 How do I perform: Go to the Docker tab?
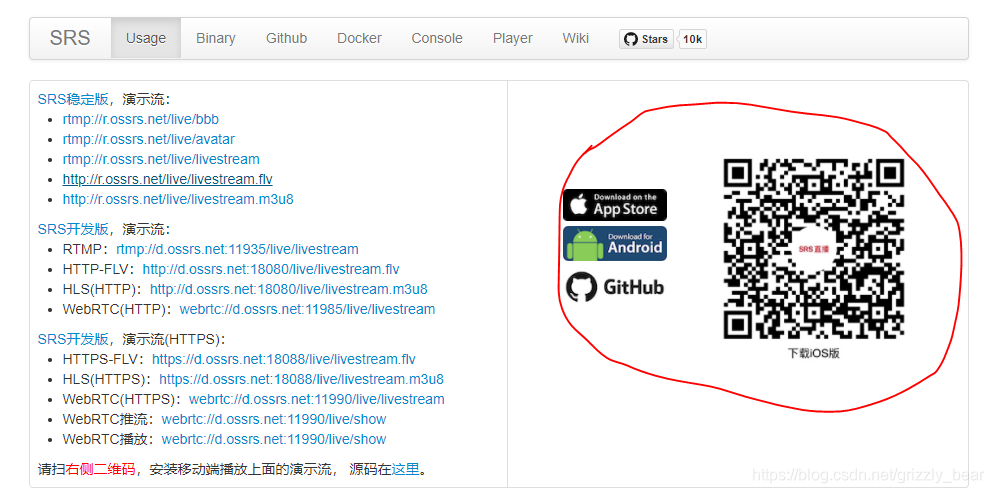point(359,38)
